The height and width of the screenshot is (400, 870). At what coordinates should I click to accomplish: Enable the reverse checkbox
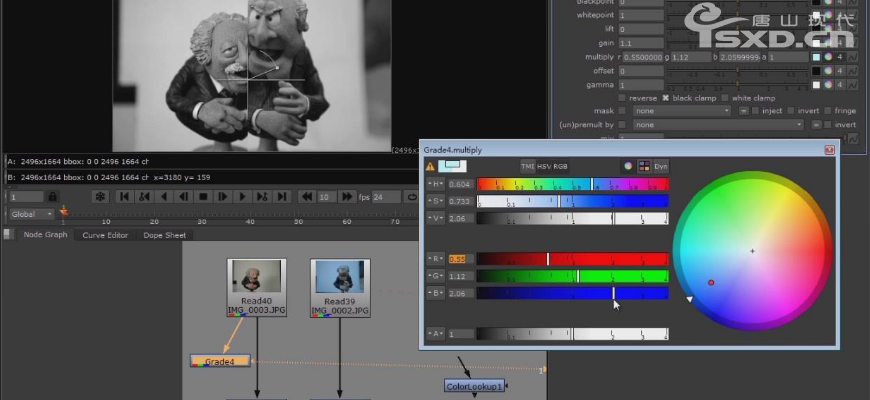point(623,98)
